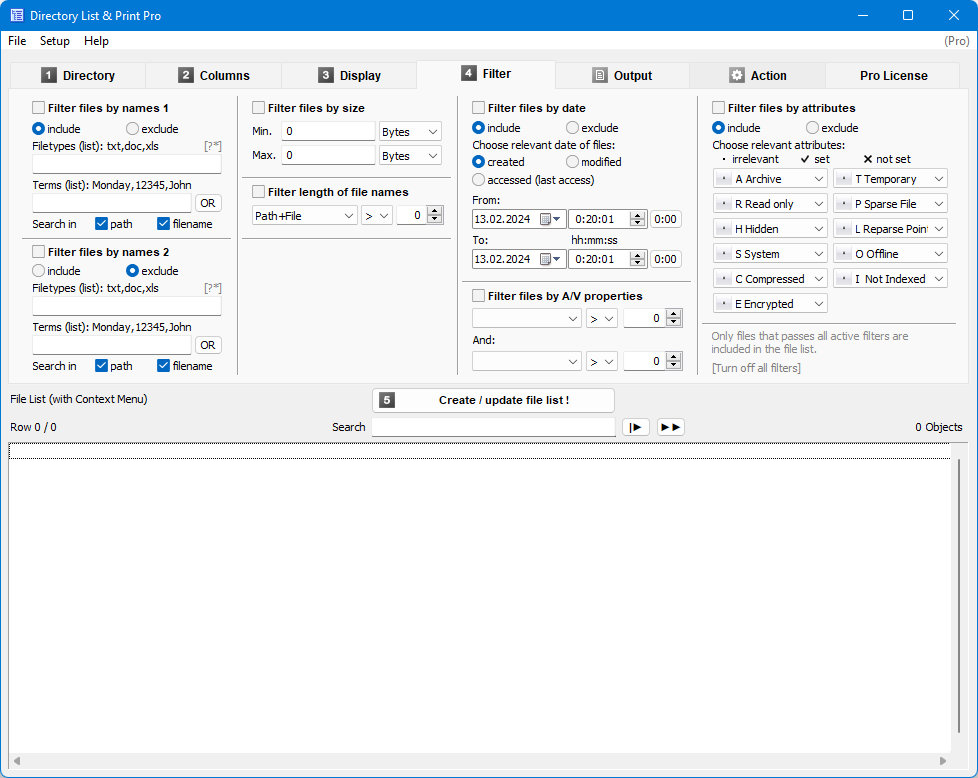Open the Path+File dropdown
The image size is (978, 778).
click(x=304, y=216)
